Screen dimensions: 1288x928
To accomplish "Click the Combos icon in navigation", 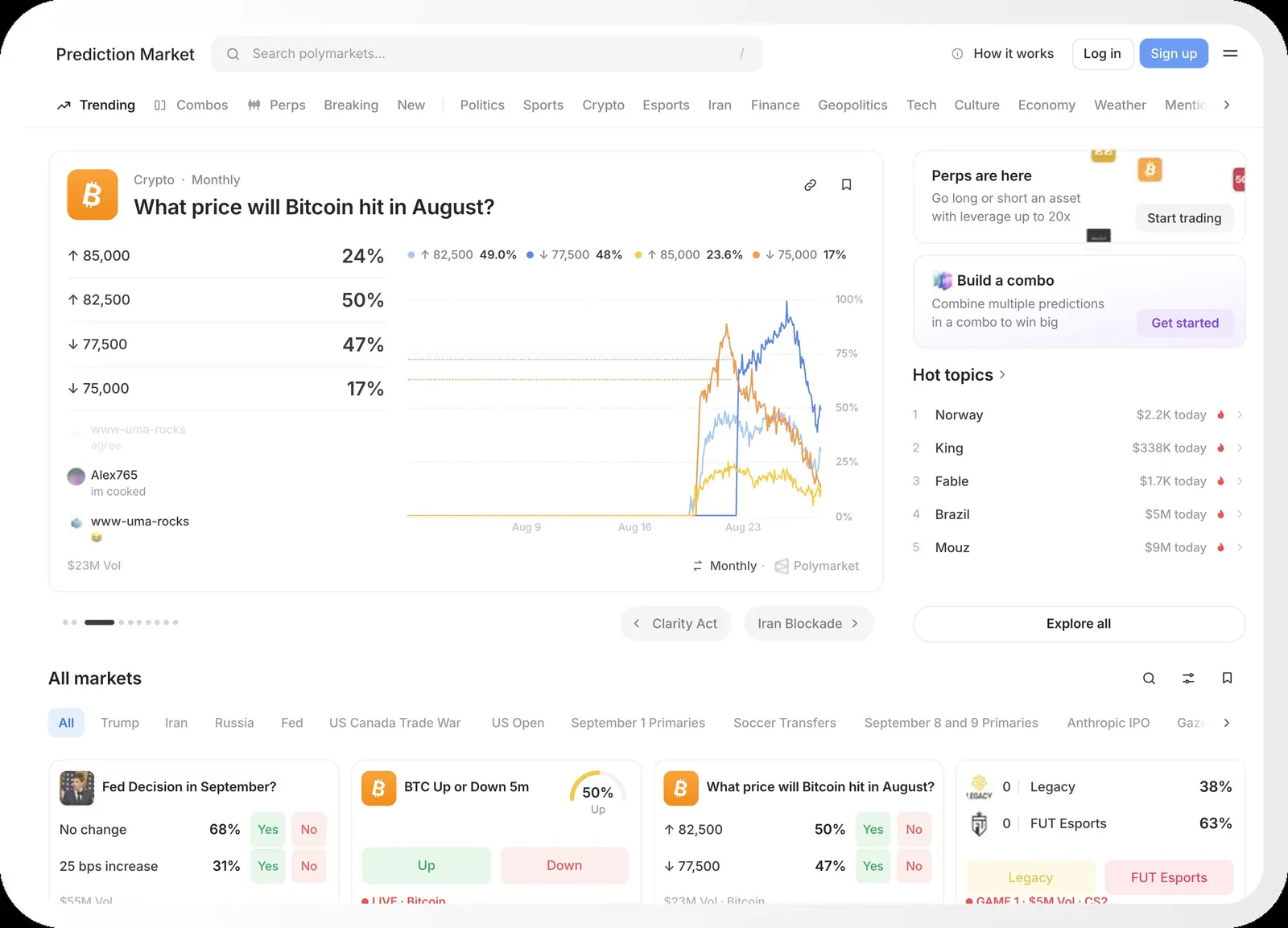I will tap(160, 105).
